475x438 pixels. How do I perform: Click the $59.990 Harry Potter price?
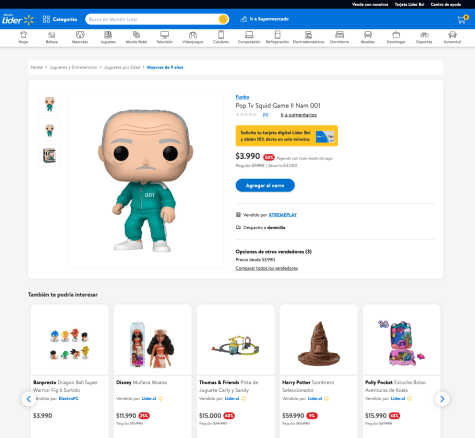pyautogui.click(x=293, y=416)
